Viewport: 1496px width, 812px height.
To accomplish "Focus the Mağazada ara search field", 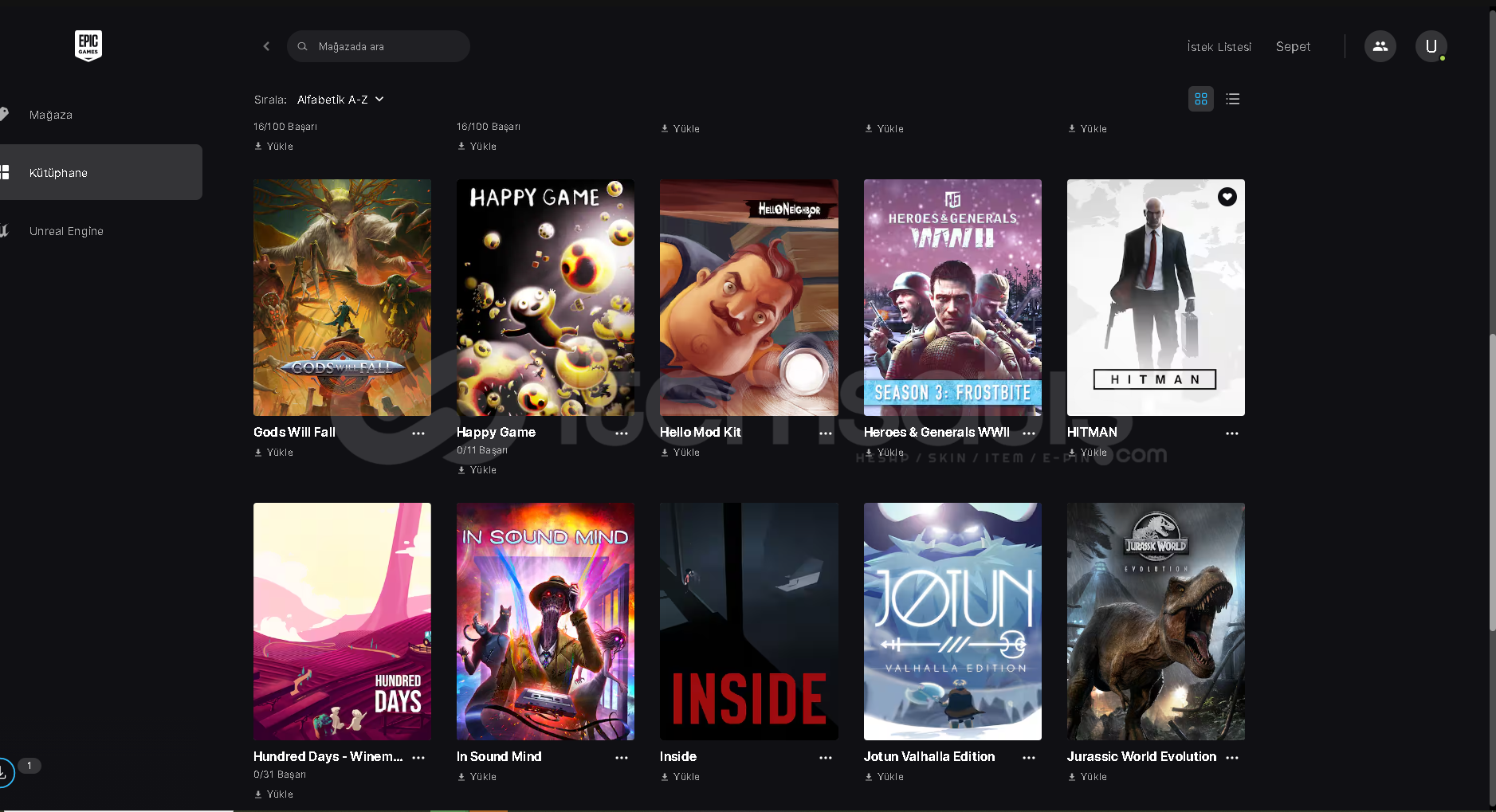I will pyautogui.click(x=379, y=46).
